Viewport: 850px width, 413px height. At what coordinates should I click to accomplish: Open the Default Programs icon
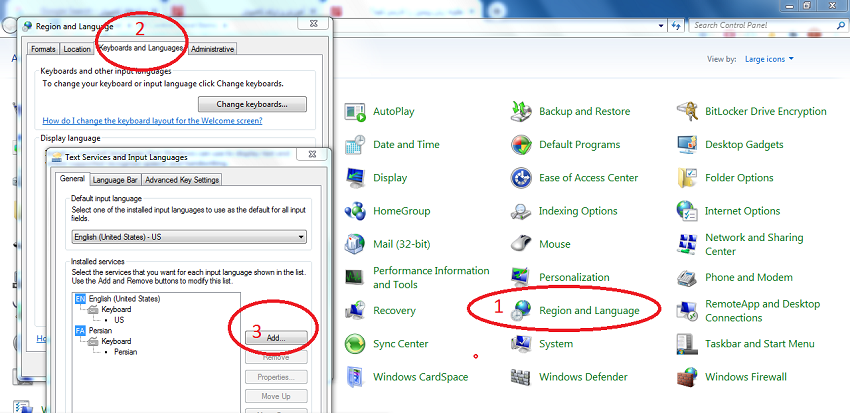[521, 145]
